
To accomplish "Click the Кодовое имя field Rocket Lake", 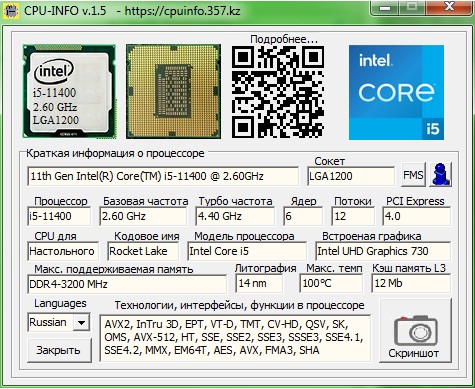I will click(143, 251).
